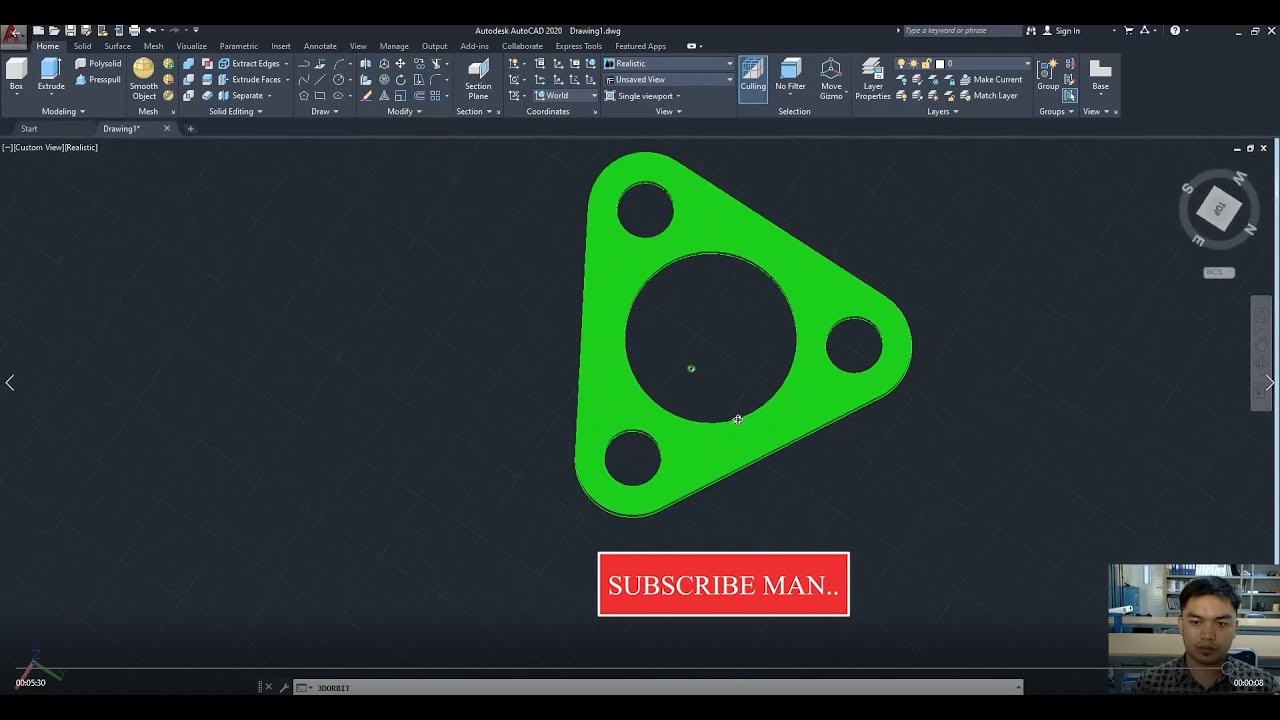Open the Realistic visual style dropdown
1280x720 pixels.
668,63
